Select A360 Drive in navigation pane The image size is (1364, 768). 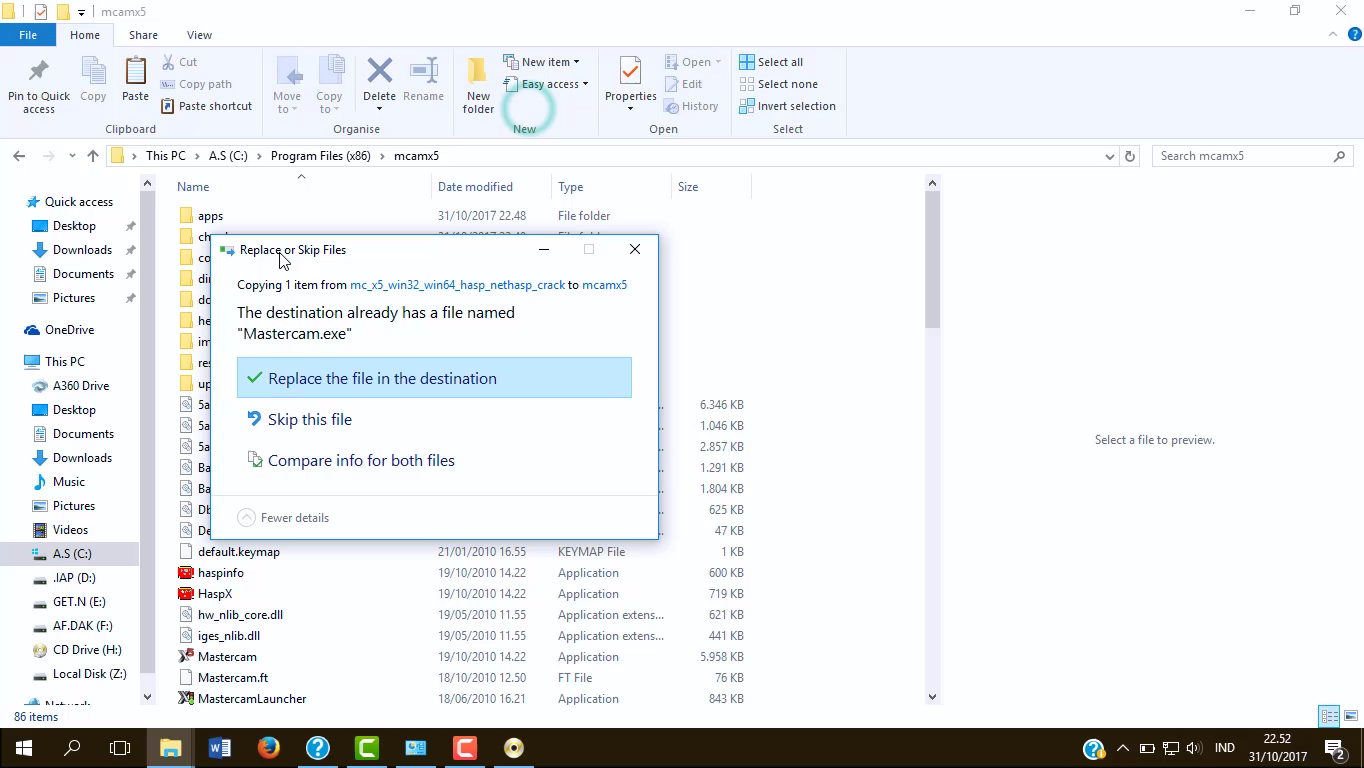click(x=81, y=386)
